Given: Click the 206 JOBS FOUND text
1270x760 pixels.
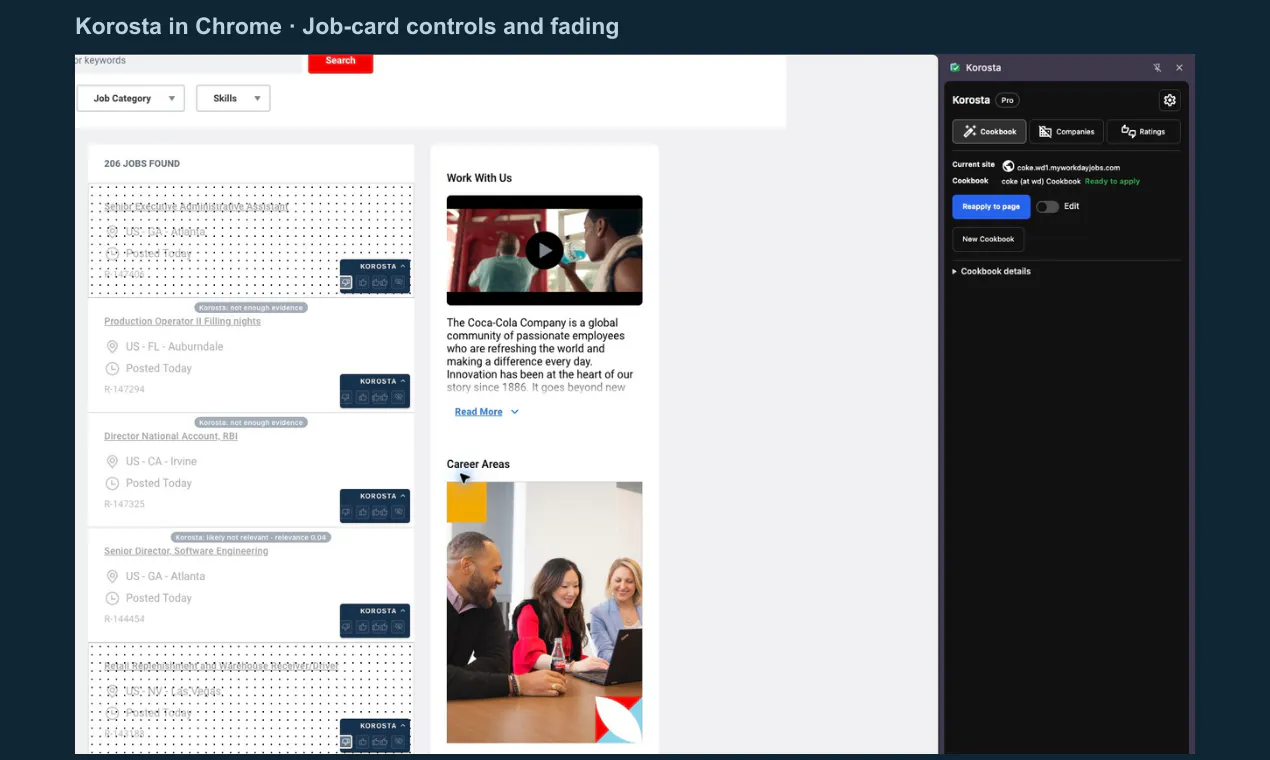Looking at the screenshot, I should click(x=142, y=164).
